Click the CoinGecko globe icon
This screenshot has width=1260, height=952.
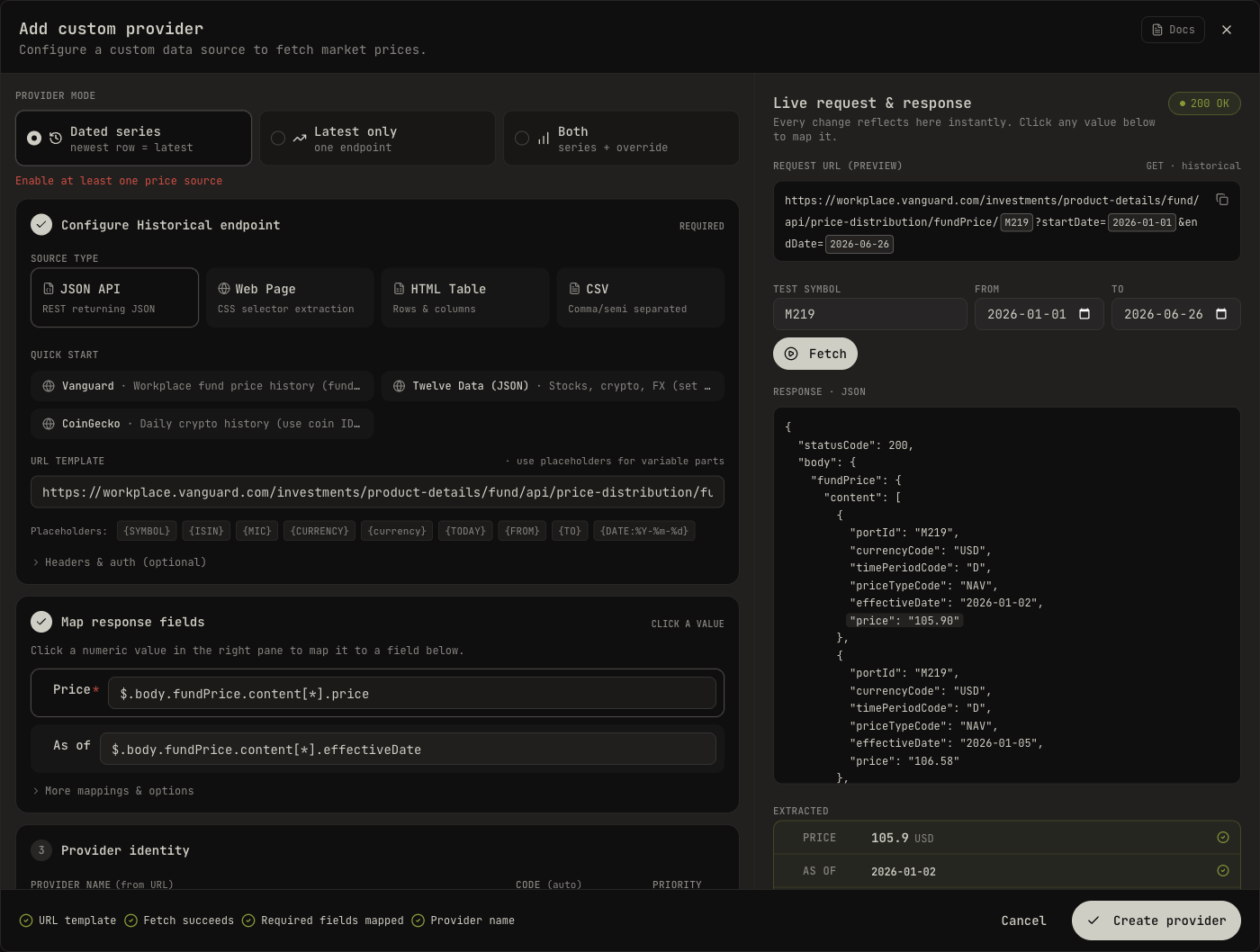coord(49,424)
